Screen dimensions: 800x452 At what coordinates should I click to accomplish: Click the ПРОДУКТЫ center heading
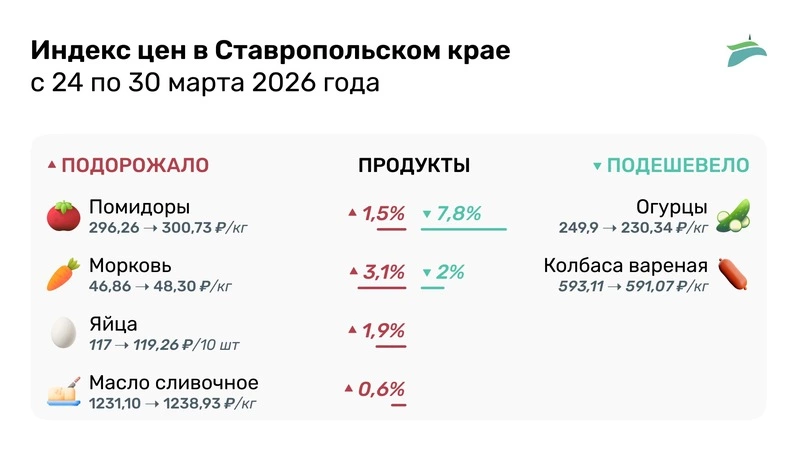pyautogui.click(x=414, y=165)
